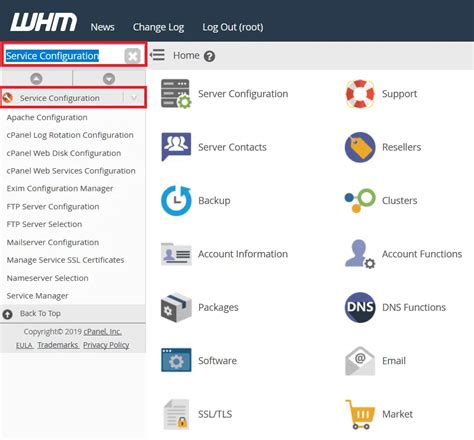
Task: Click the Service Configuration wrench icon
Action: (8, 98)
